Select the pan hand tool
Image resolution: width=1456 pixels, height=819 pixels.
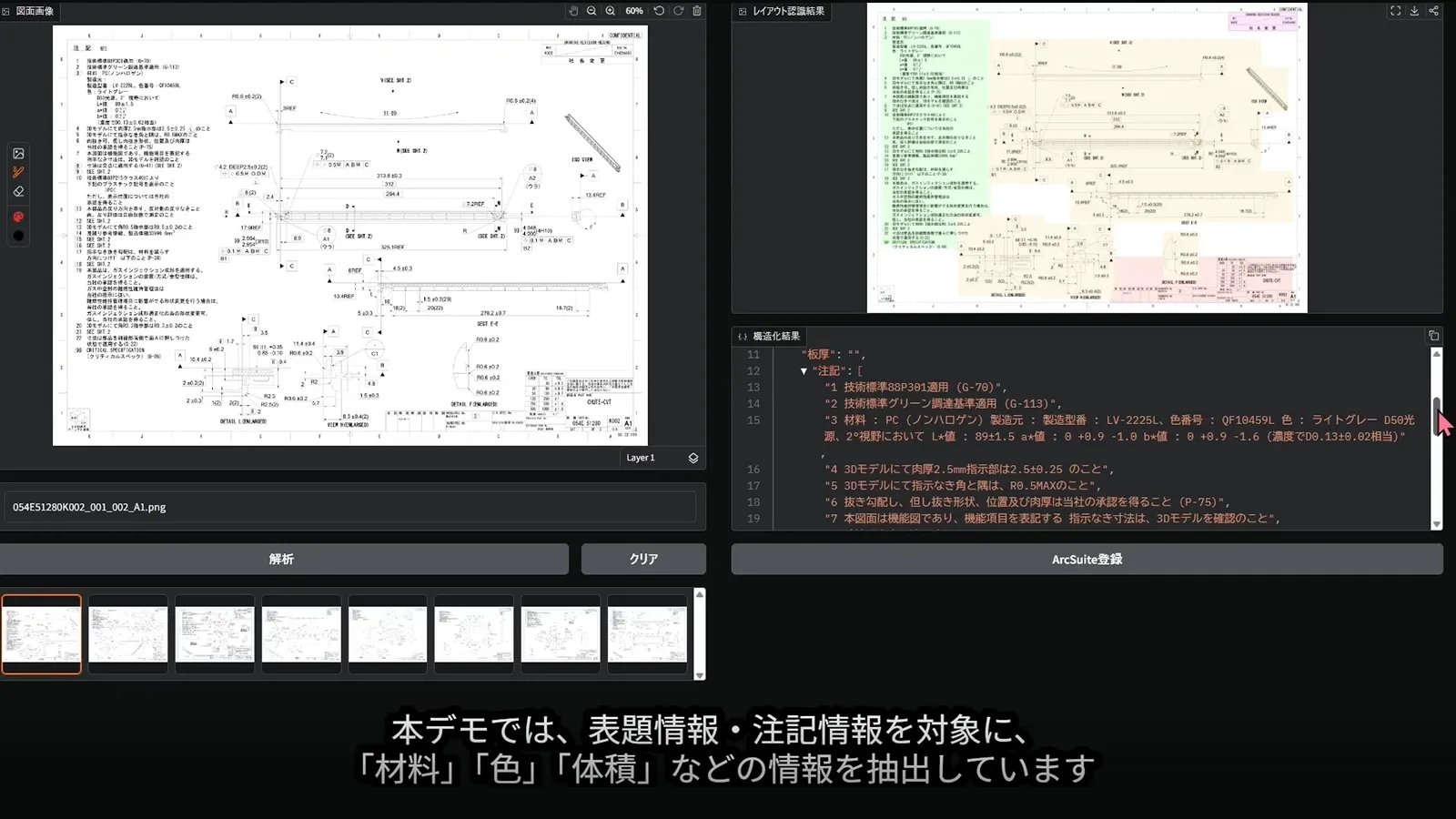[x=573, y=11]
